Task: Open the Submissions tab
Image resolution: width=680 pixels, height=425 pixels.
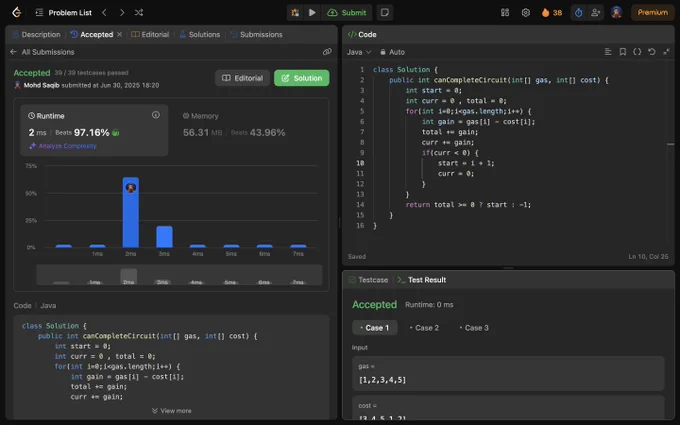Action: pos(256,34)
